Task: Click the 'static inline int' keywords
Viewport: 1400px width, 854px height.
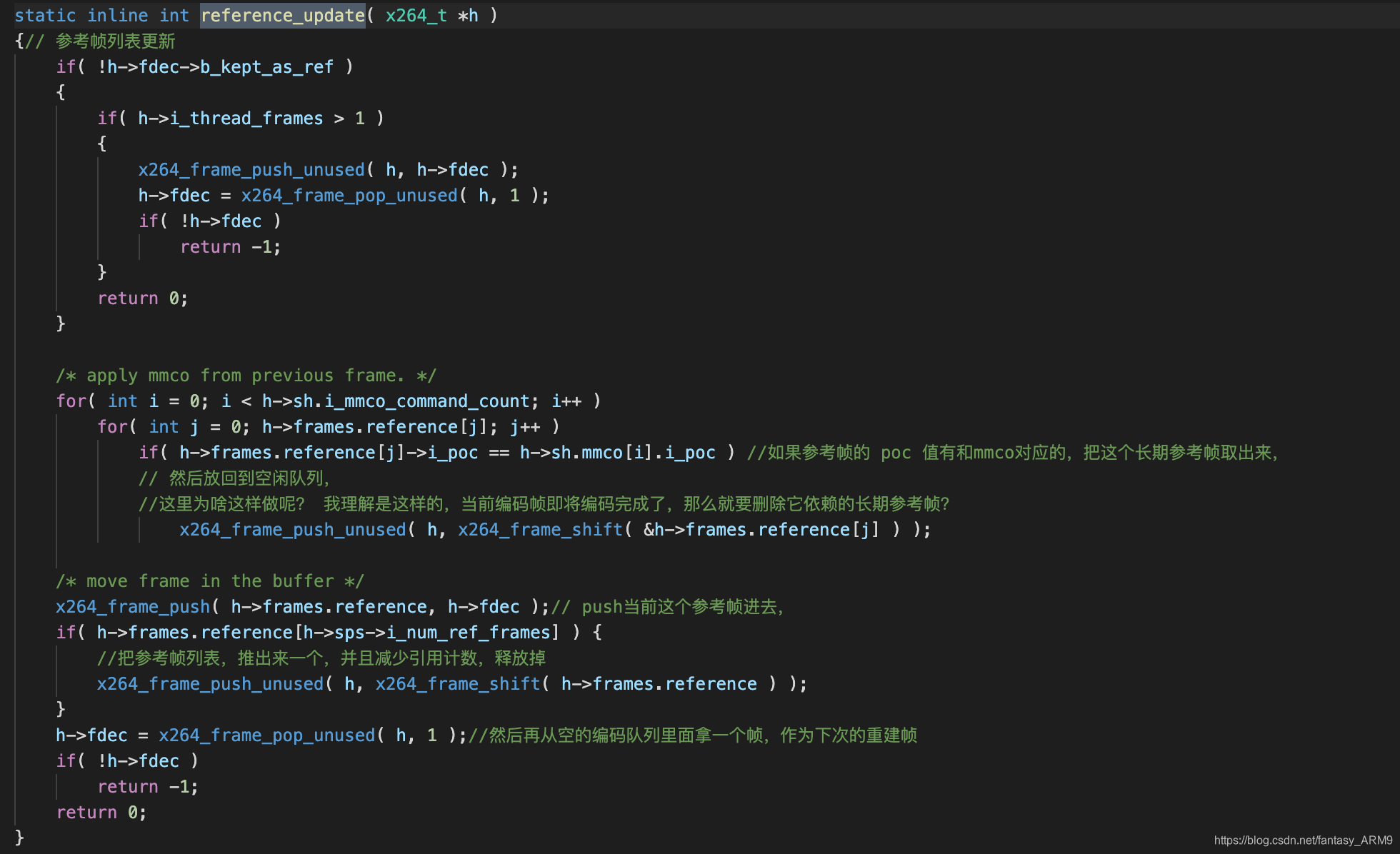Action: 101,15
